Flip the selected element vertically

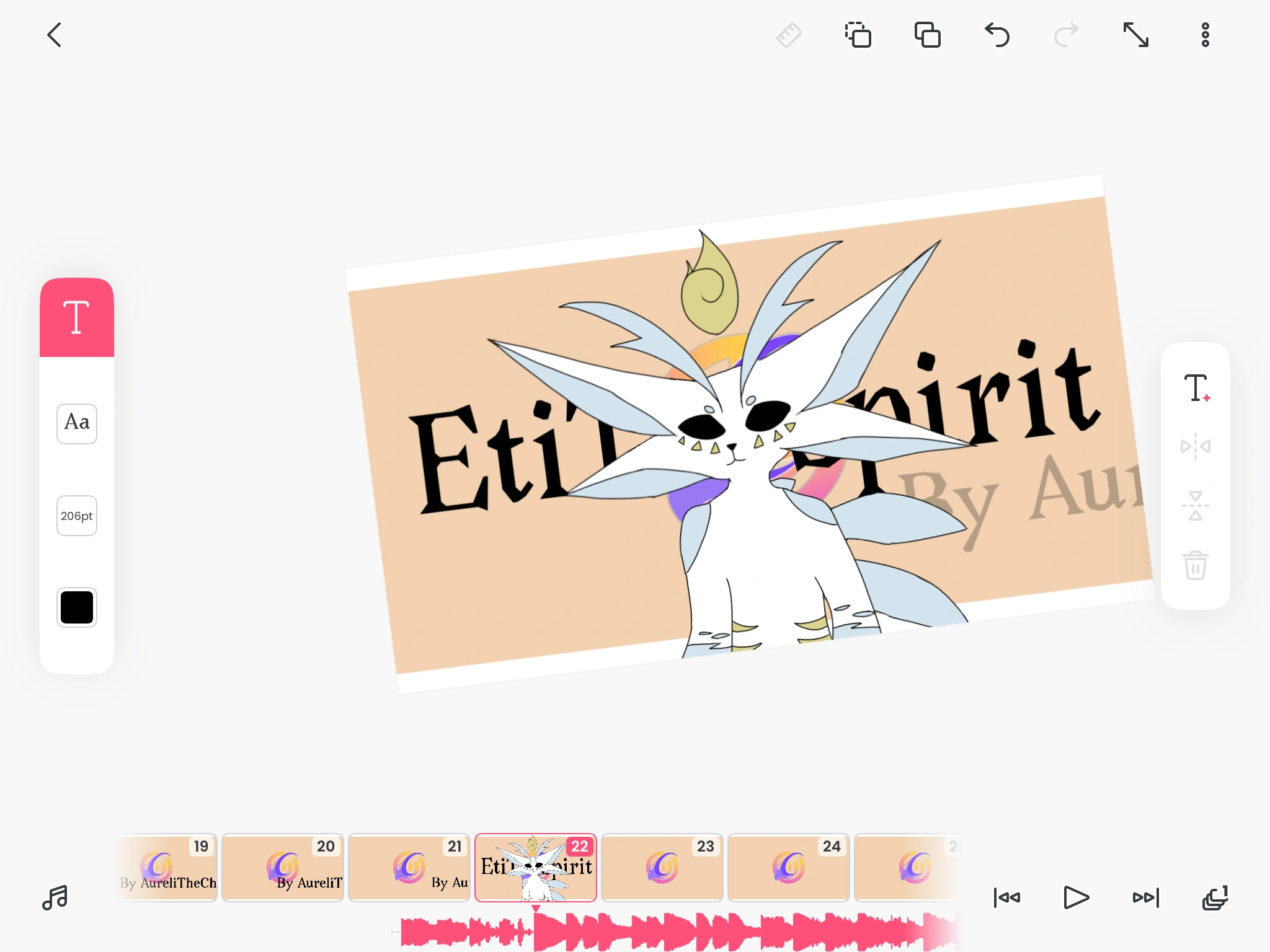1196,505
